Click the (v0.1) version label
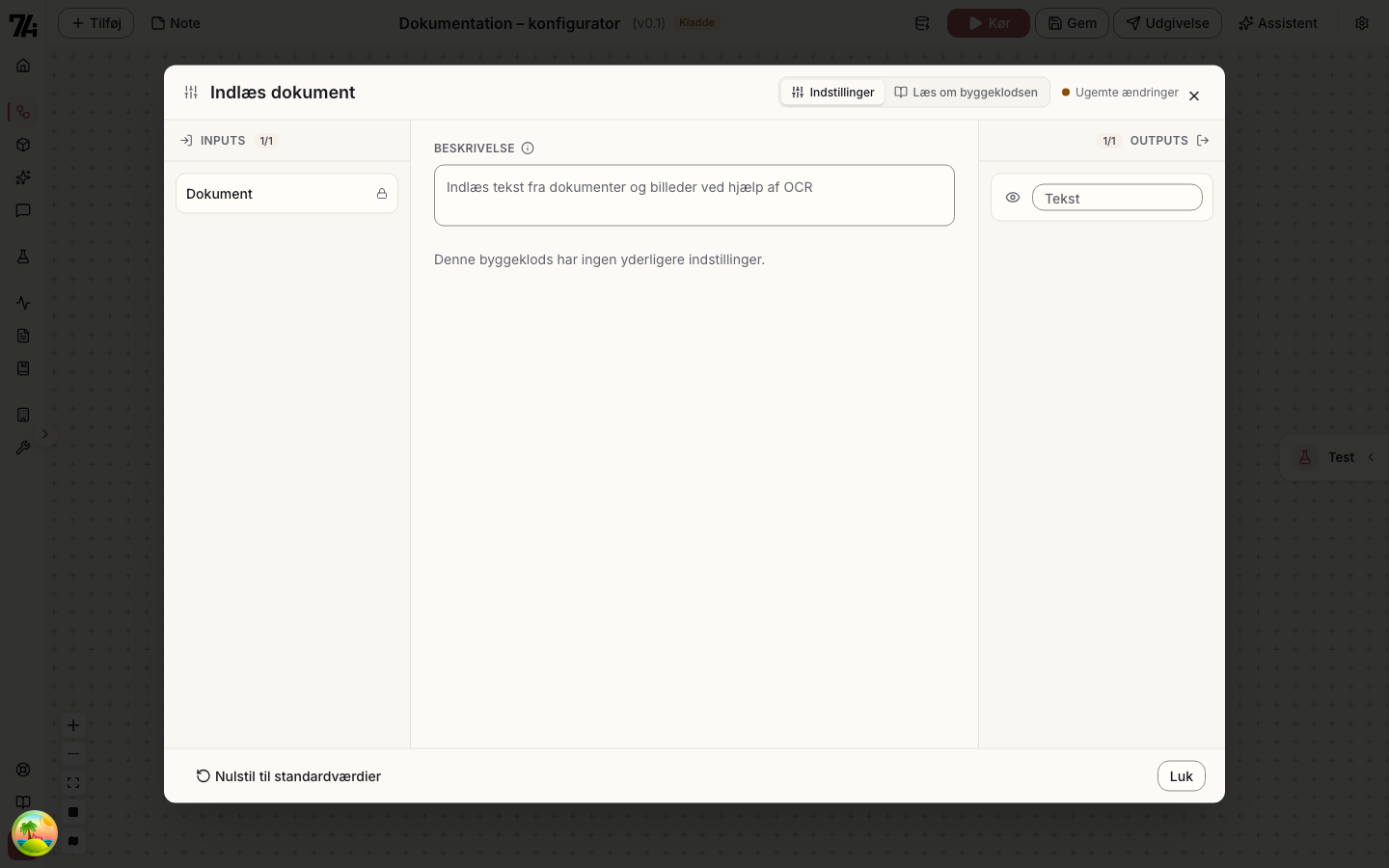Image resolution: width=1389 pixels, height=868 pixels. click(649, 23)
